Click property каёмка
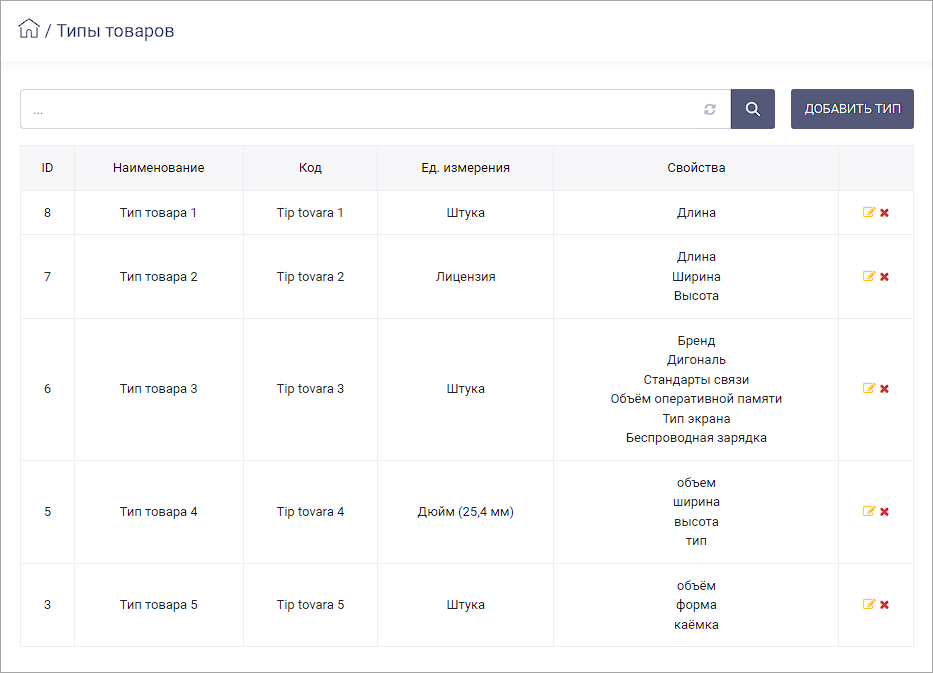The image size is (933, 673). 696,625
